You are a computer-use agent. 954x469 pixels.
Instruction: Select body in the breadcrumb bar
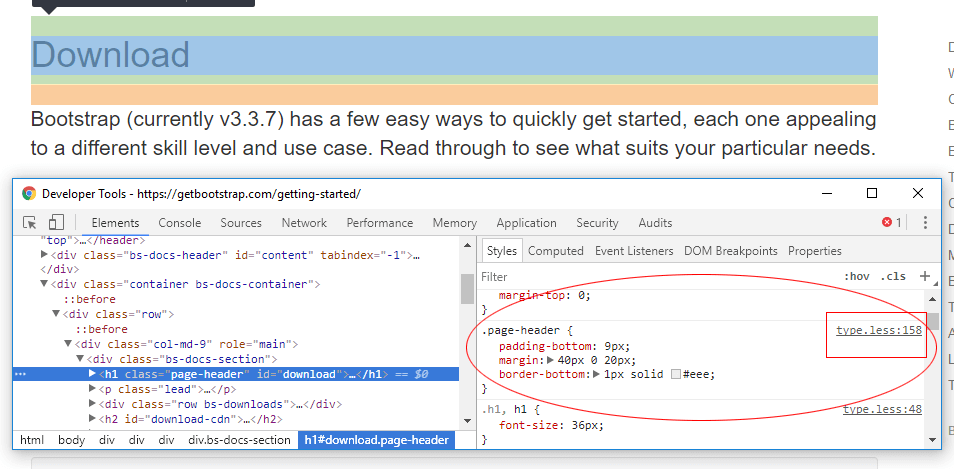[x=71, y=440]
